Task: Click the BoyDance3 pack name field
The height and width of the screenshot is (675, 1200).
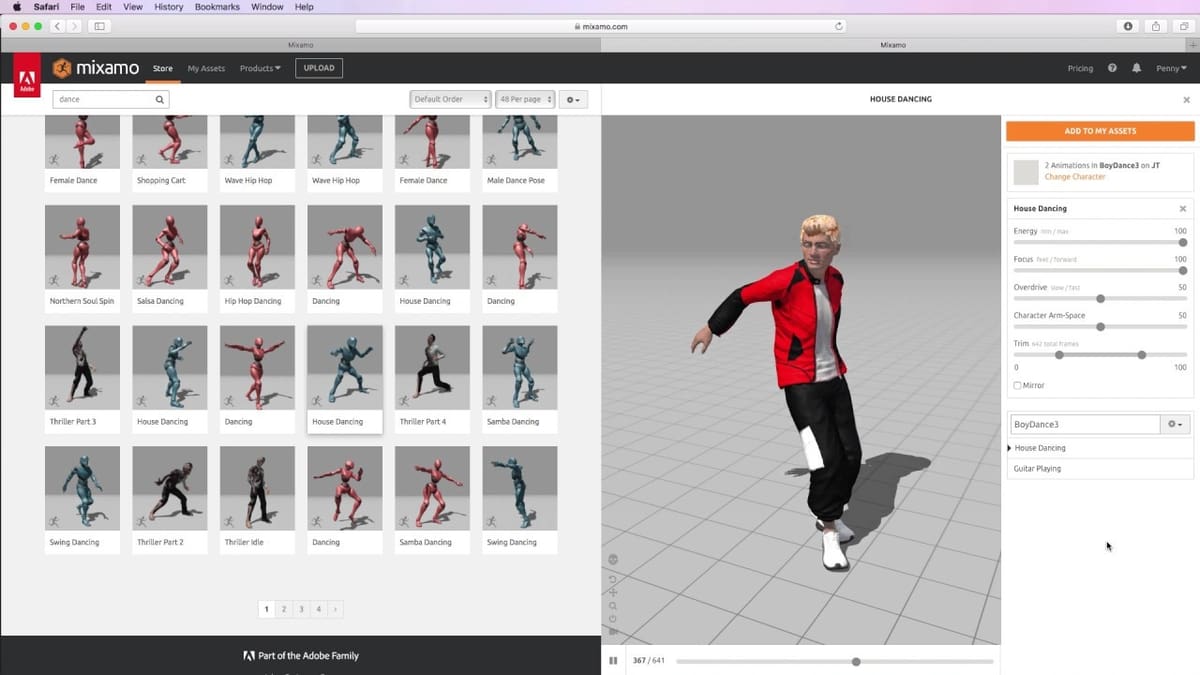Action: point(1085,424)
